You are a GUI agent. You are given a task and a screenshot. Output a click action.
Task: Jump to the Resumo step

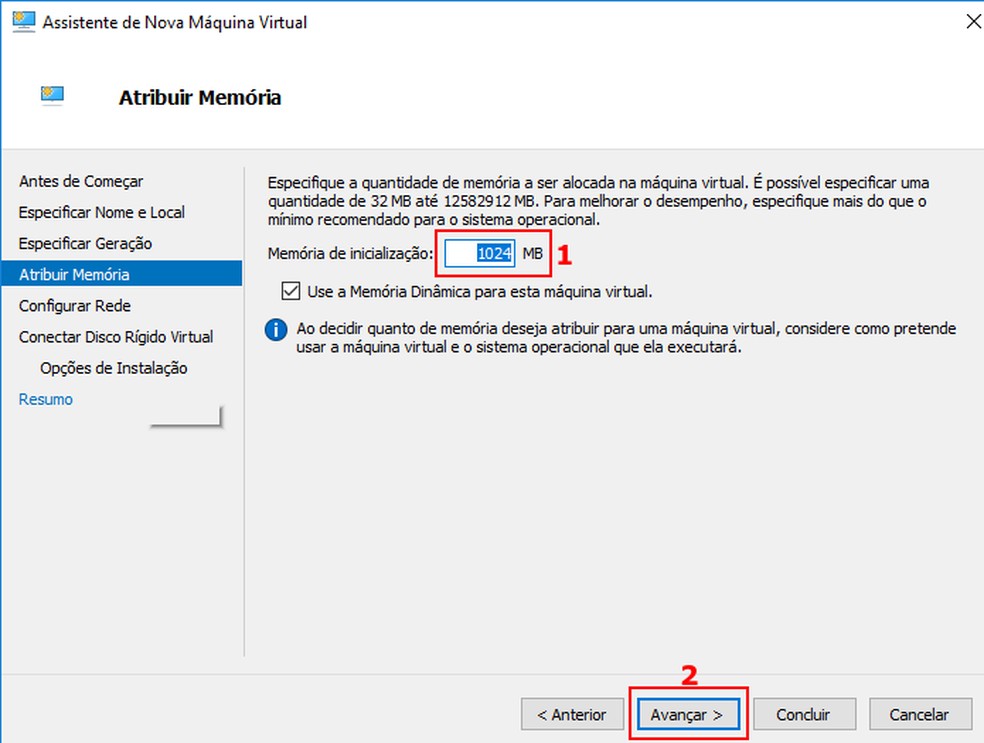46,399
